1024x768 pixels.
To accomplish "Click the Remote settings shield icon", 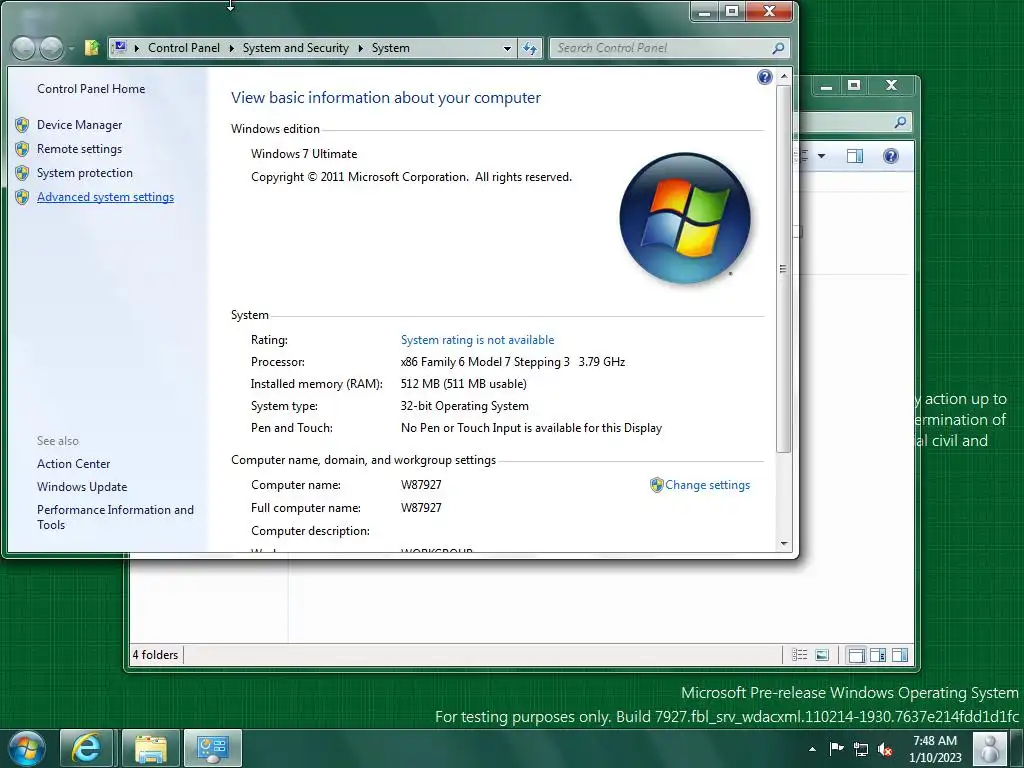I will (22, 149).
